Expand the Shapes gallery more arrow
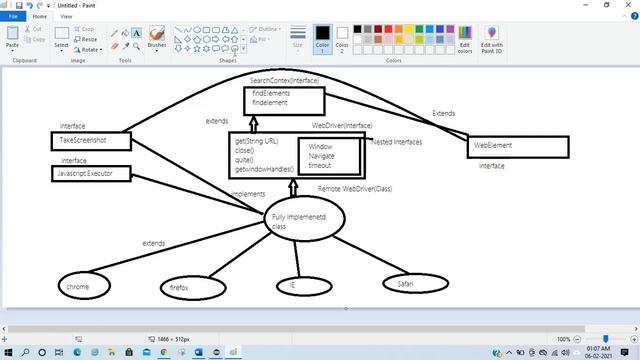Image resolution: width=640 pixels, height=360 pixels. pyautogui.click(x=244, y=49)
